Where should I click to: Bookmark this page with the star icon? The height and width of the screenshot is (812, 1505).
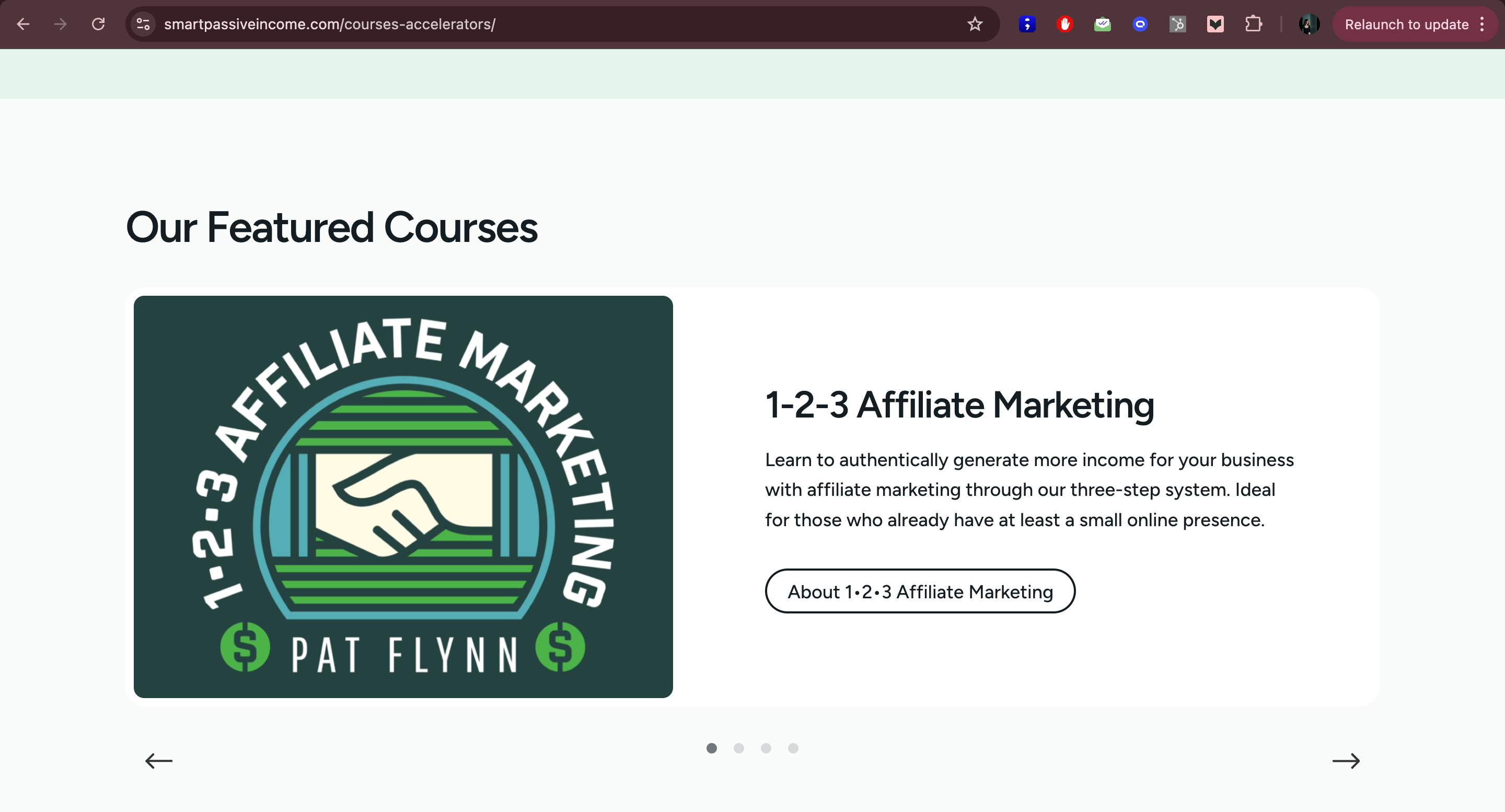pyautogui.click(x=975, y=24)
